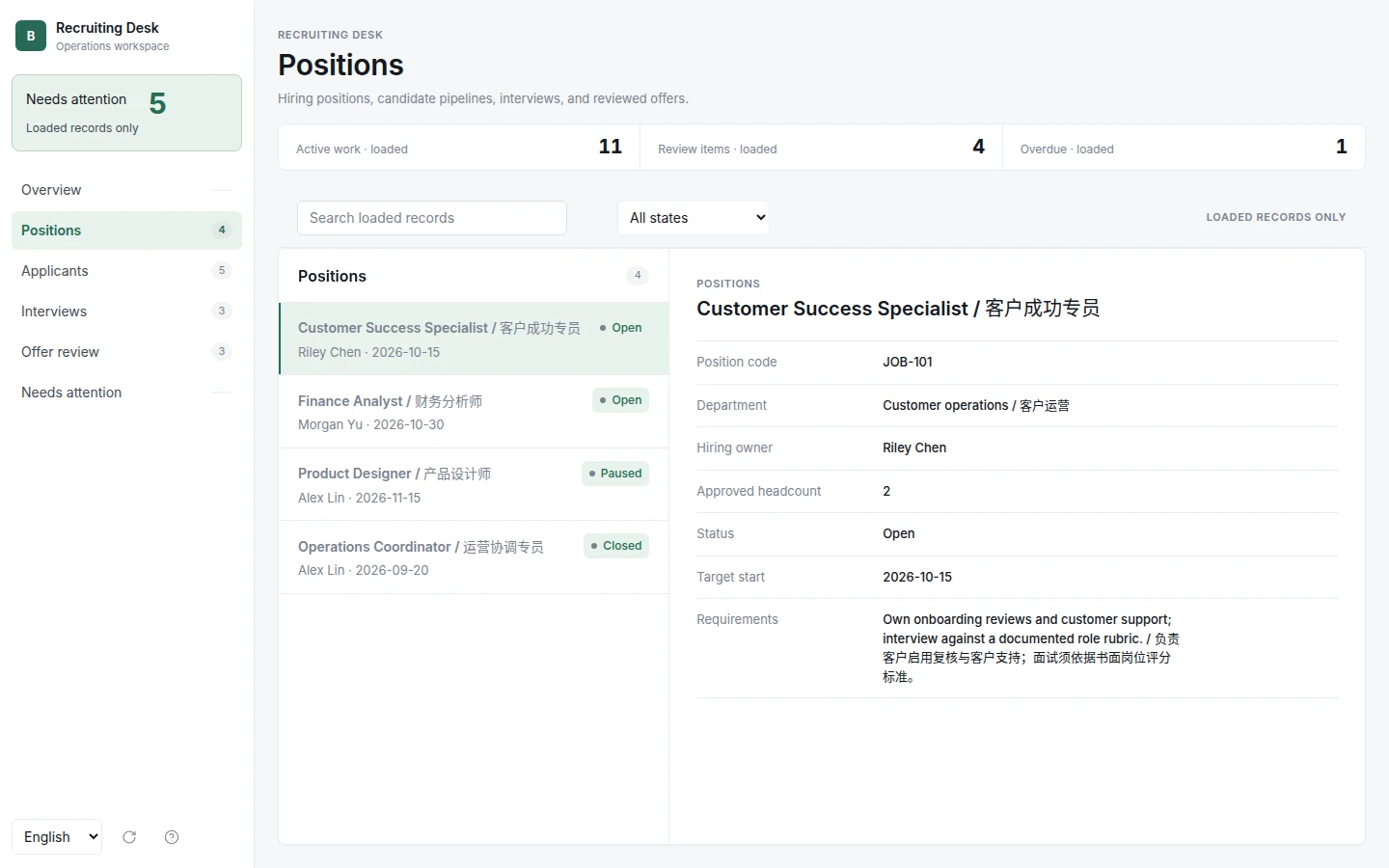Screen dimensions: 1389x868
Task: Click the Approved headcount value 2
Action: coord(886,491)
